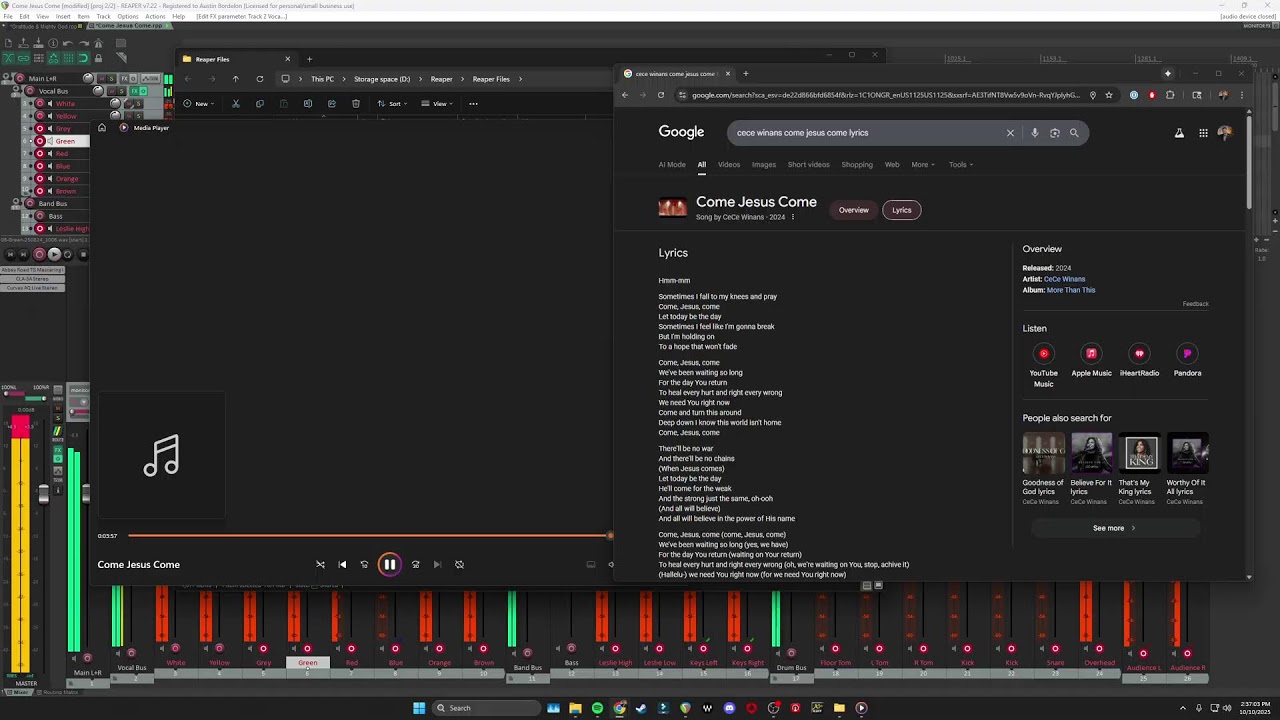This screenshot has height=720, width=1280.
Task: Open Sort dropdown in File Explorer
Action: 392,103
